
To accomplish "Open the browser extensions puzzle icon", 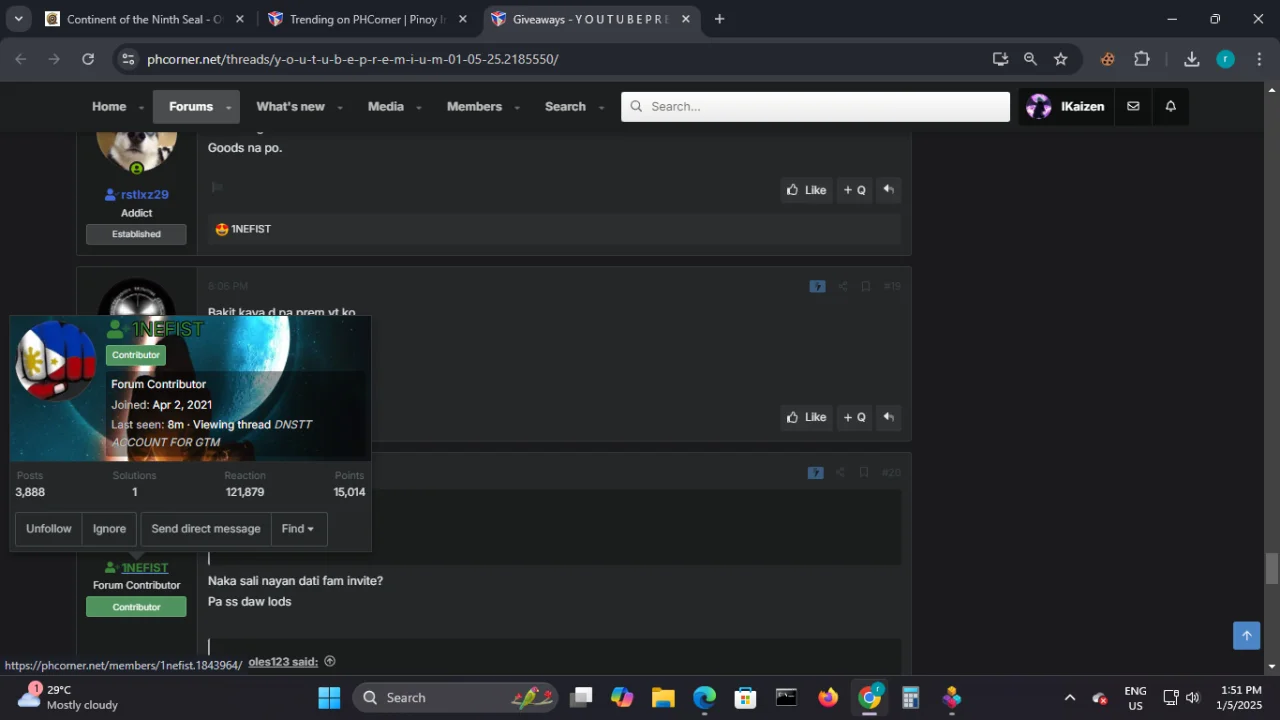I will [x=1141, y=59].
